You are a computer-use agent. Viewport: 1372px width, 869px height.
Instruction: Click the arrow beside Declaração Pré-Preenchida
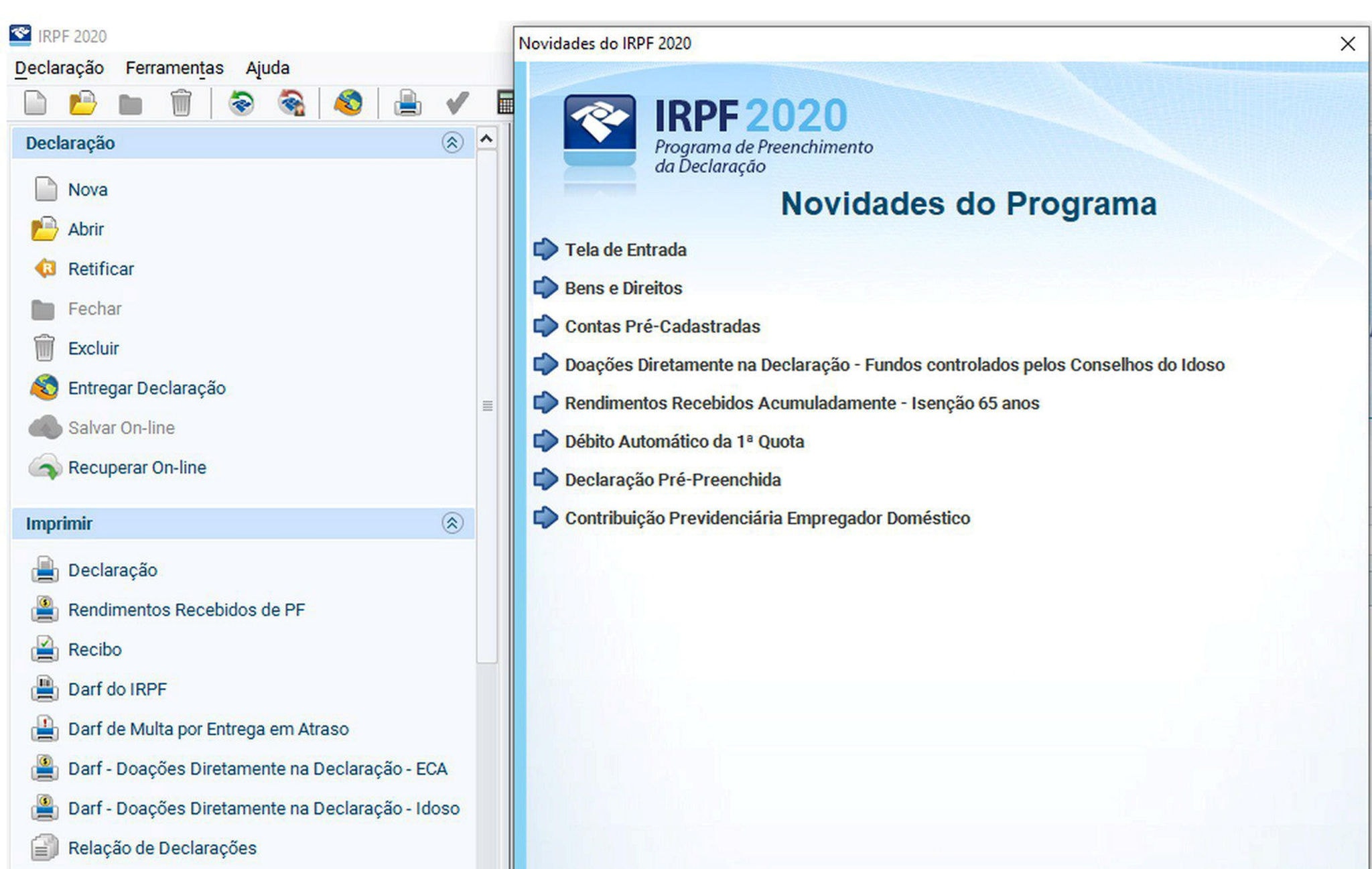coord(545,479)
